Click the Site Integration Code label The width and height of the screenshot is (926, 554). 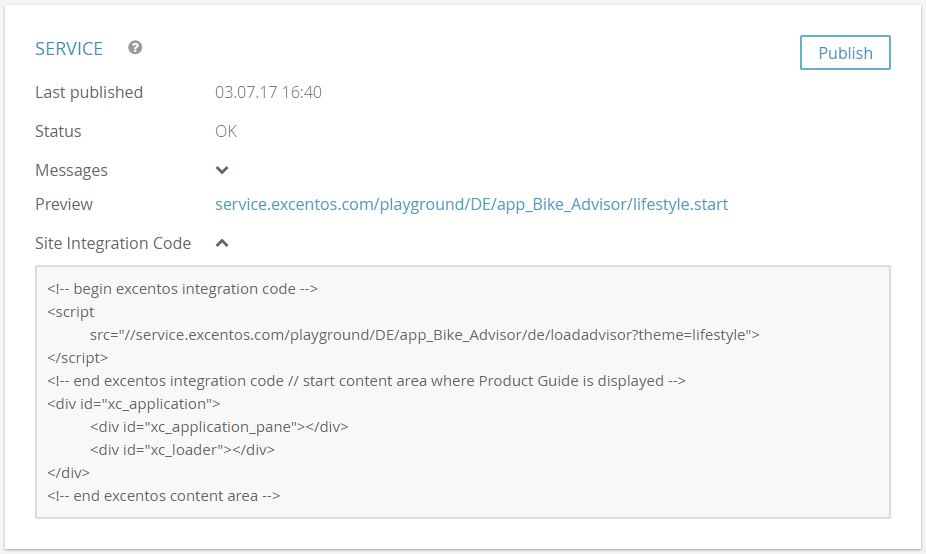click(113, 243)
